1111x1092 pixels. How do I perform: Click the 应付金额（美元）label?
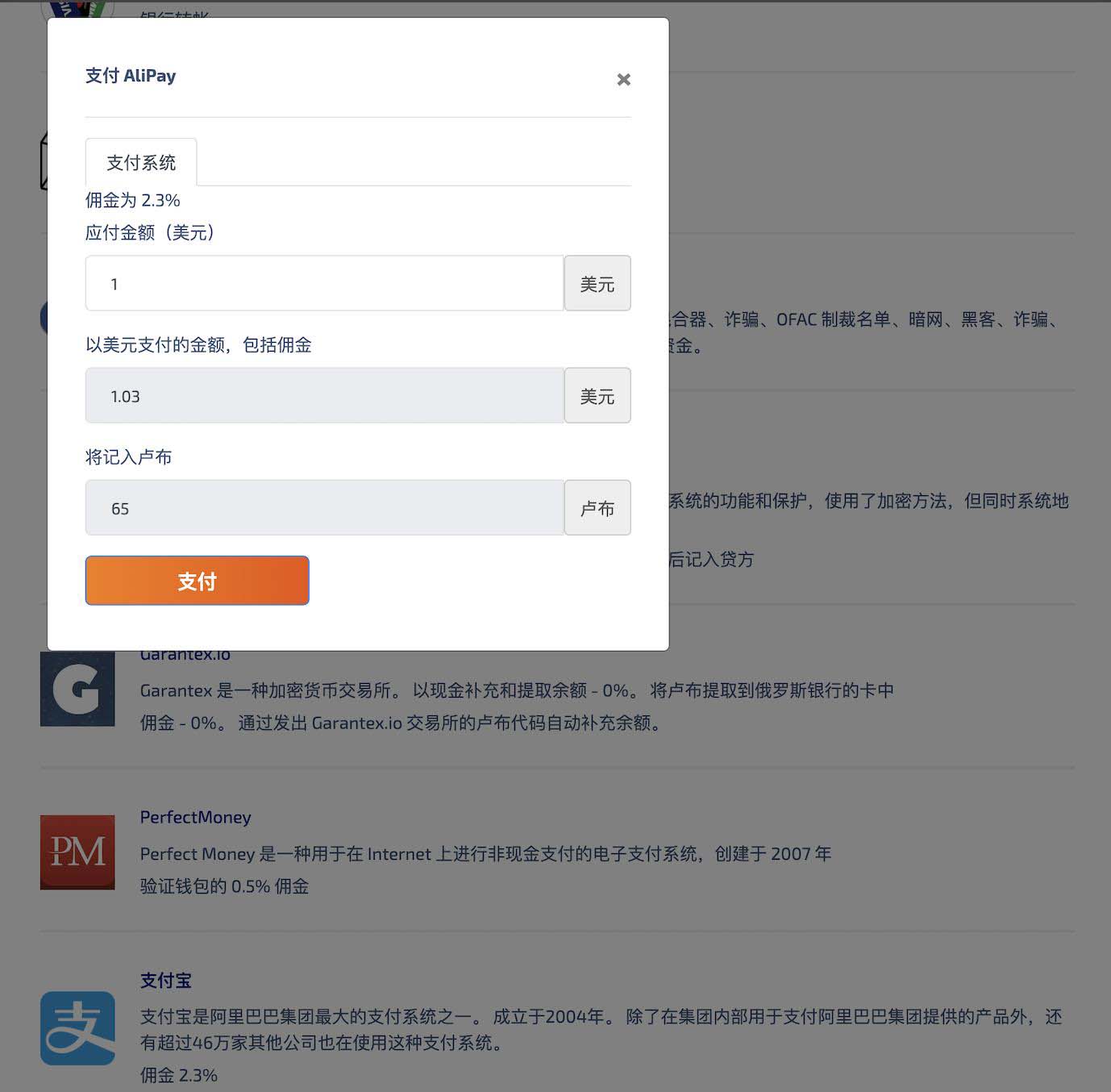coord(150,233)
